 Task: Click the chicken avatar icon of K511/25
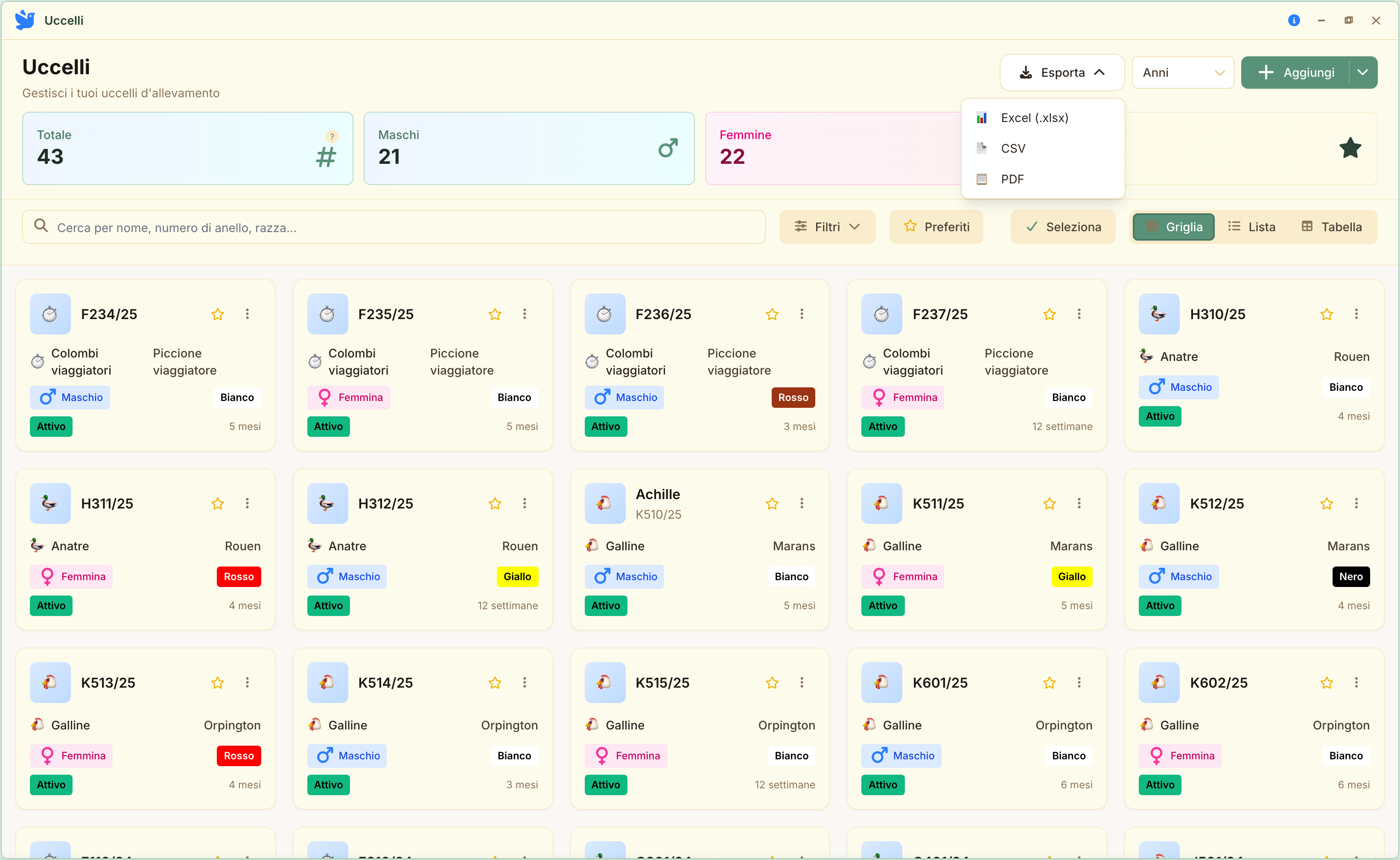click(x=881, y=503)
